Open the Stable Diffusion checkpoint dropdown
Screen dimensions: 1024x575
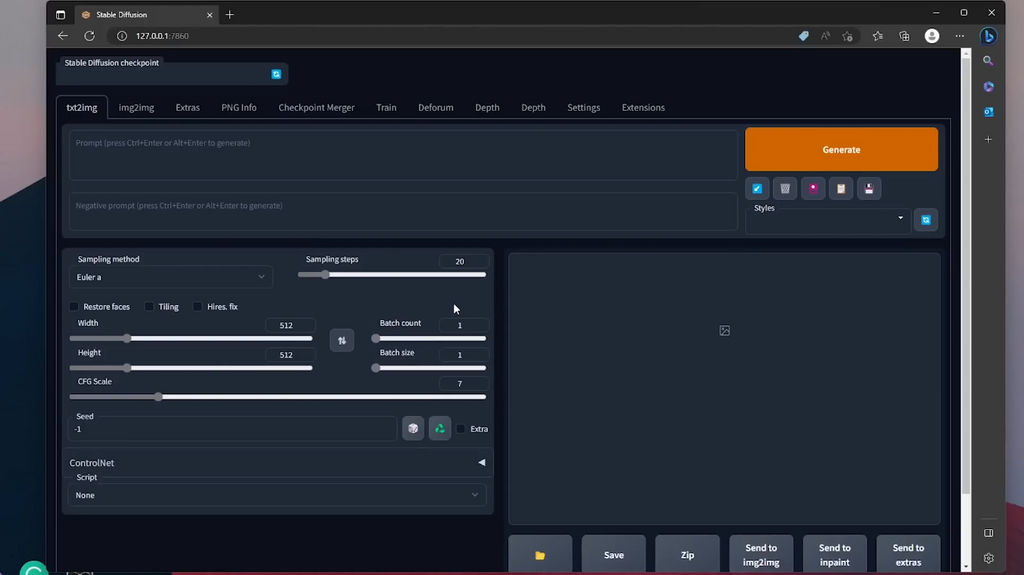click(163, 74)
